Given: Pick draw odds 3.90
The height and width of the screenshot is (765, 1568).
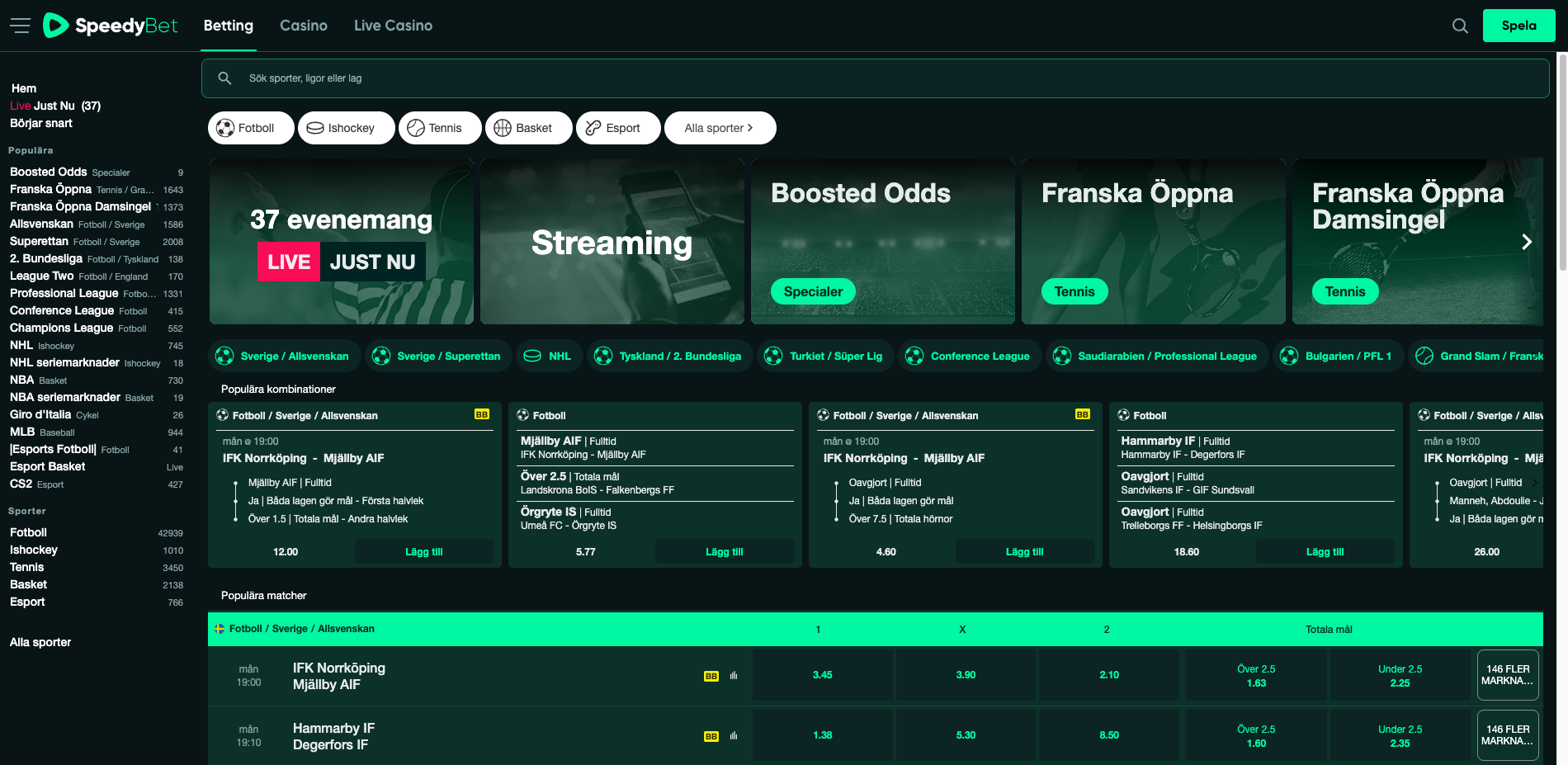Looking at the screenshot, I should [x=966, y=675].
